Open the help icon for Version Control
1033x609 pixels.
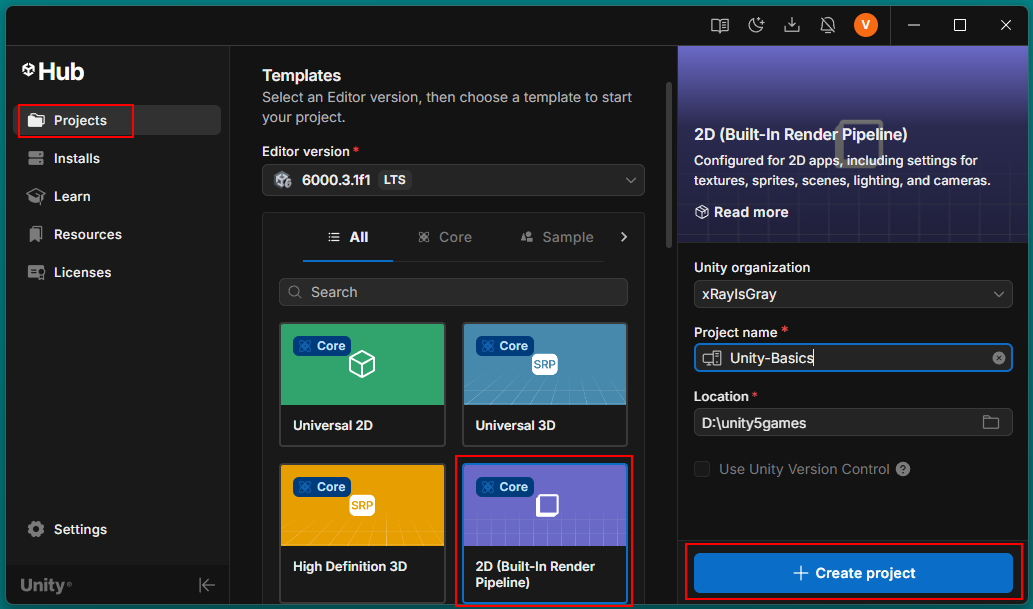[x=903, y=469]
